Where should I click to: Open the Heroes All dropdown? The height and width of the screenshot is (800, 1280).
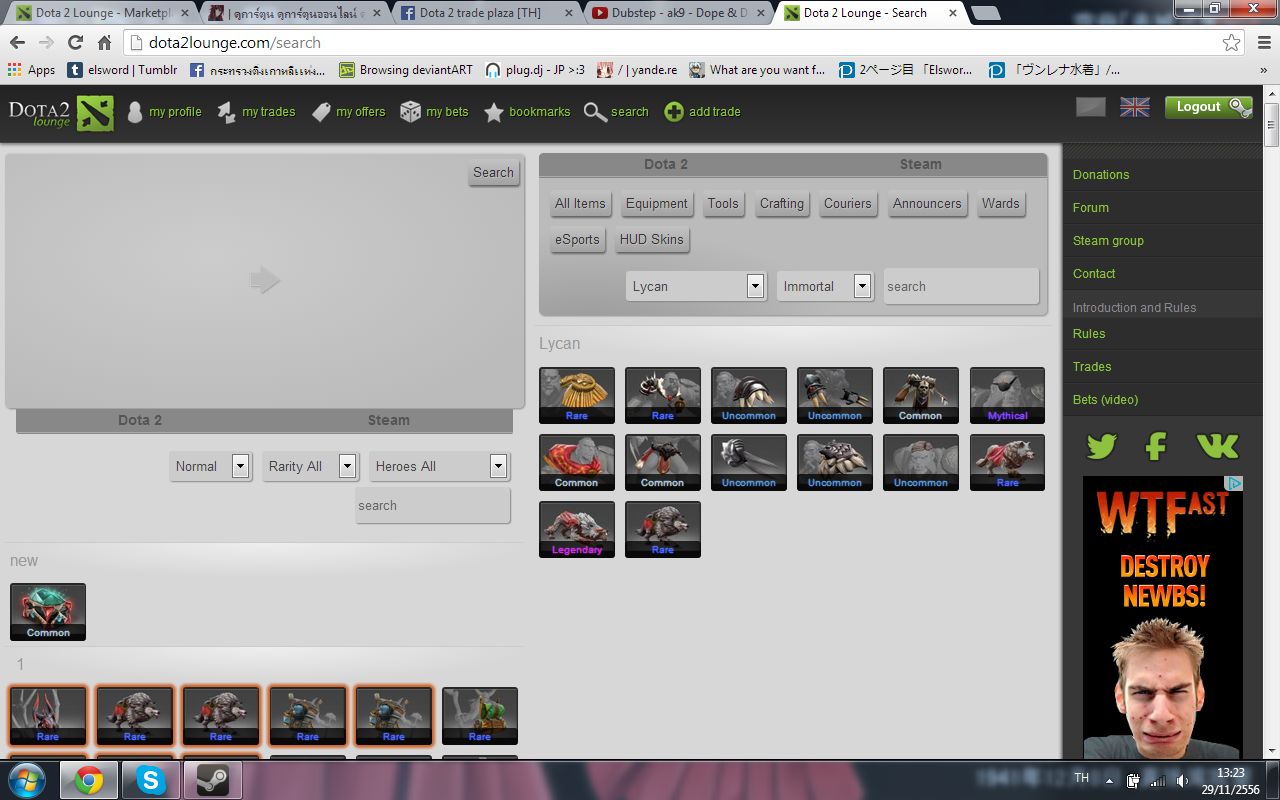point(440,466)
